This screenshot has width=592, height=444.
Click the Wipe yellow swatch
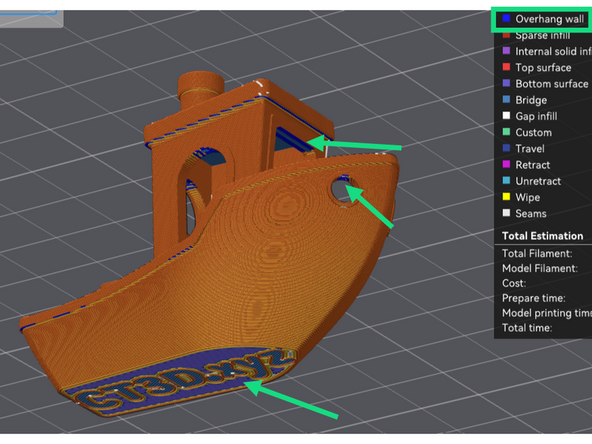pyautogui.click(x=506, y=197)
